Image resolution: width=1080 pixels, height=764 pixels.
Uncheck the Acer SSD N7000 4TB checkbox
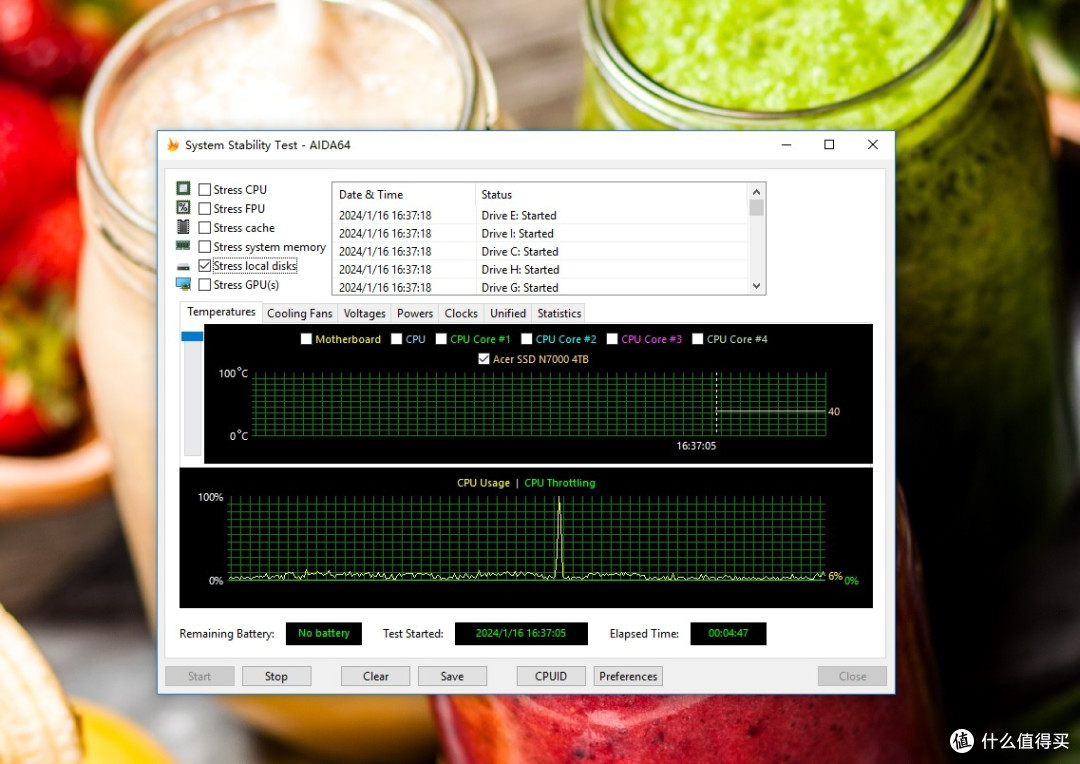(x=484, y=359)
